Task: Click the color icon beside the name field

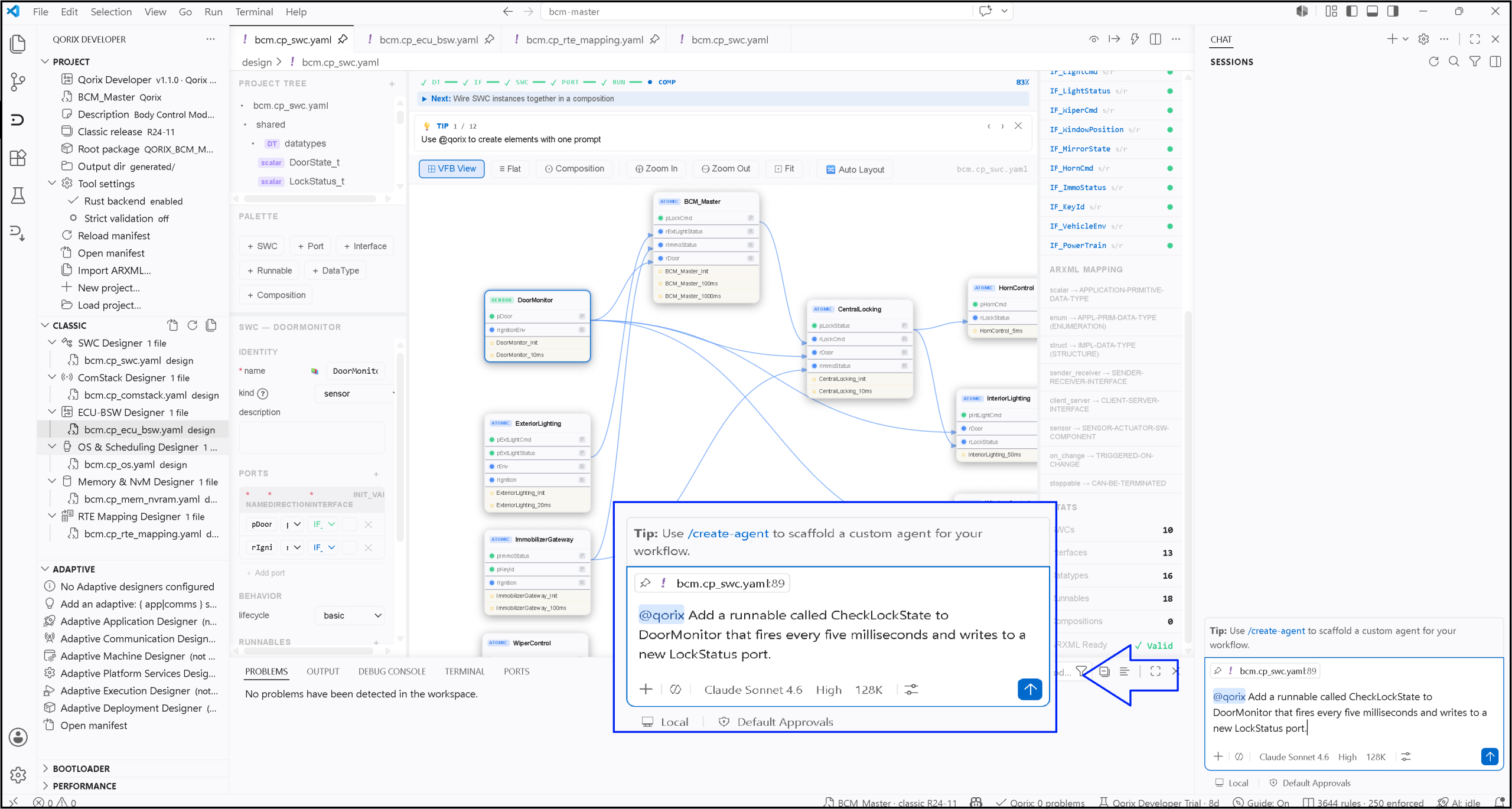Action: pos(315,371)
